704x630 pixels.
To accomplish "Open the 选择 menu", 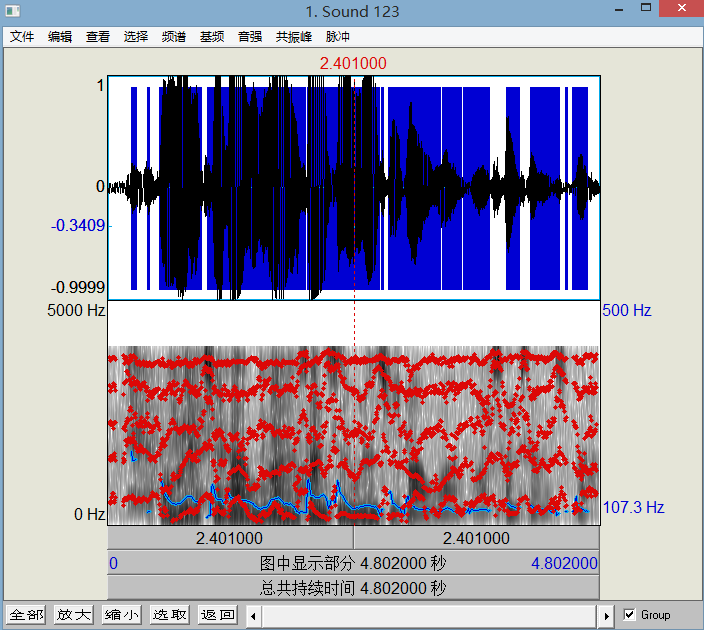I will click(x=136, y=36).
